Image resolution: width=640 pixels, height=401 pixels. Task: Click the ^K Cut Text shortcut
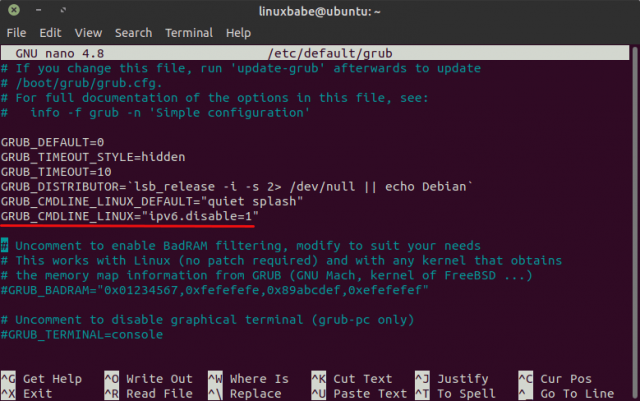[352, 379]
